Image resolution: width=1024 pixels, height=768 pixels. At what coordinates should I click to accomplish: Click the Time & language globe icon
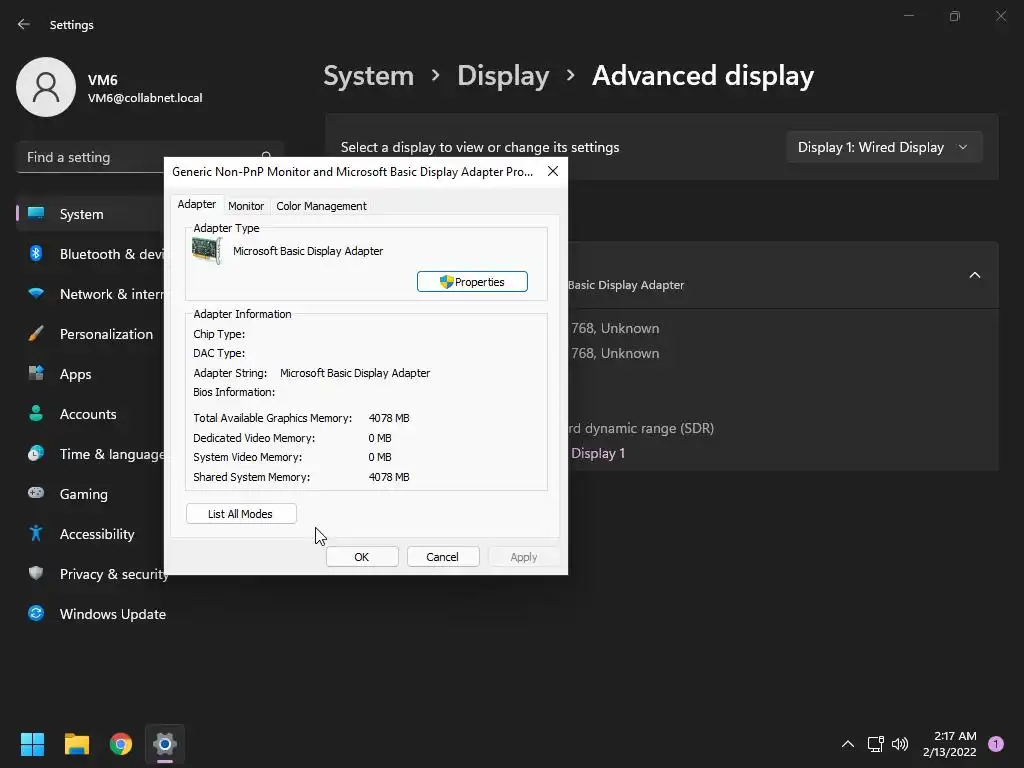pyautogui.click(x=36, y=453)
